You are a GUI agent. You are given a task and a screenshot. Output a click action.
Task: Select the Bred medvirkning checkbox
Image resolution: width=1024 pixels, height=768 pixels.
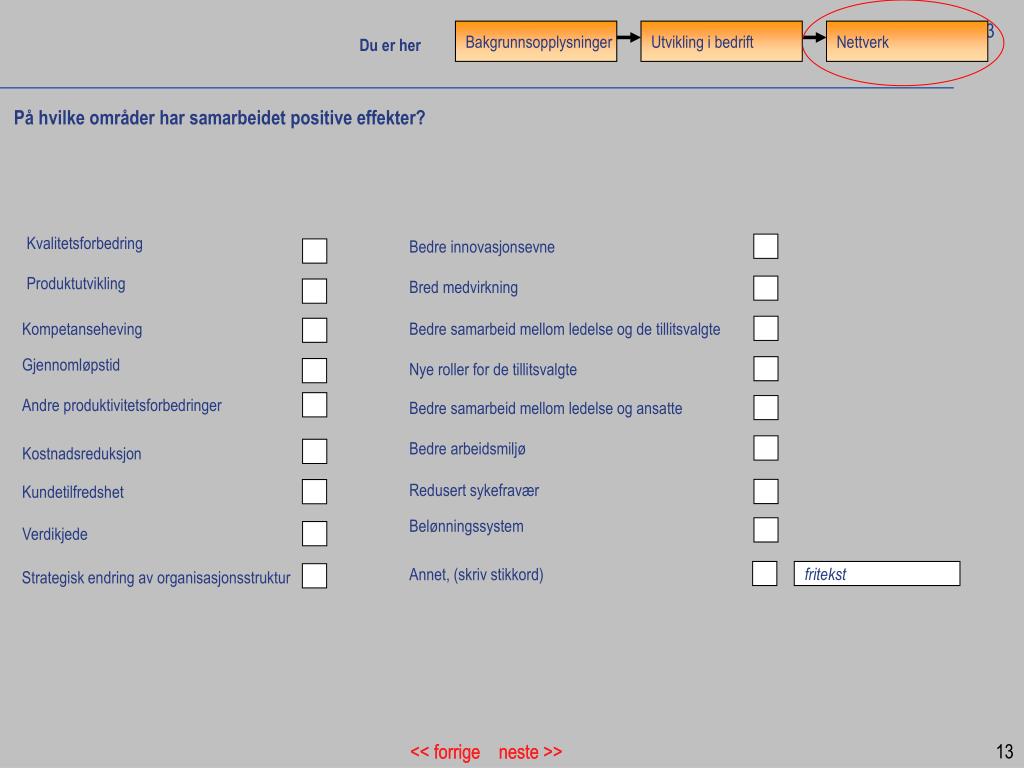click(x=765, y=288)
